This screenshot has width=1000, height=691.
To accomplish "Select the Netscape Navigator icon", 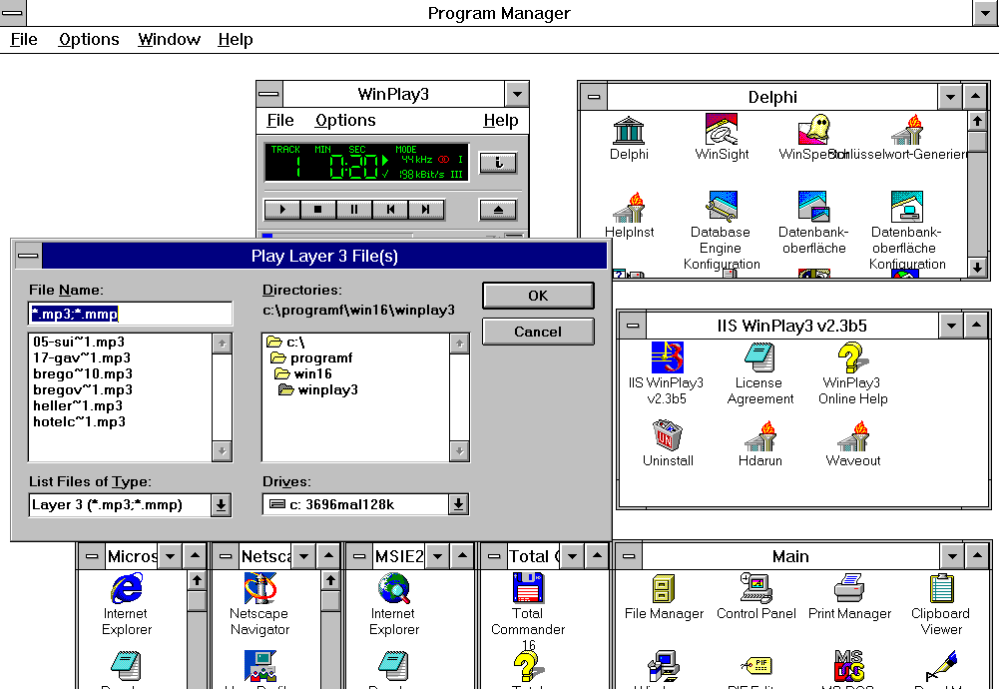I will [260, 588].
